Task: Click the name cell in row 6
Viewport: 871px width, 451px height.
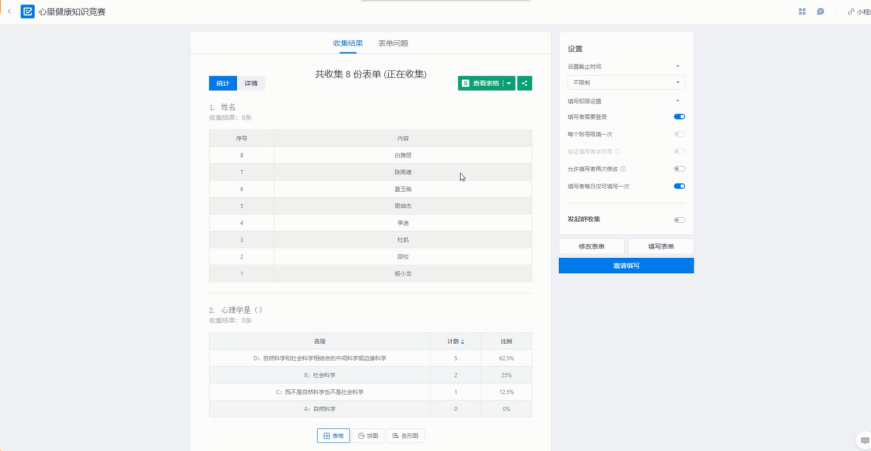Action: point(403,189)
